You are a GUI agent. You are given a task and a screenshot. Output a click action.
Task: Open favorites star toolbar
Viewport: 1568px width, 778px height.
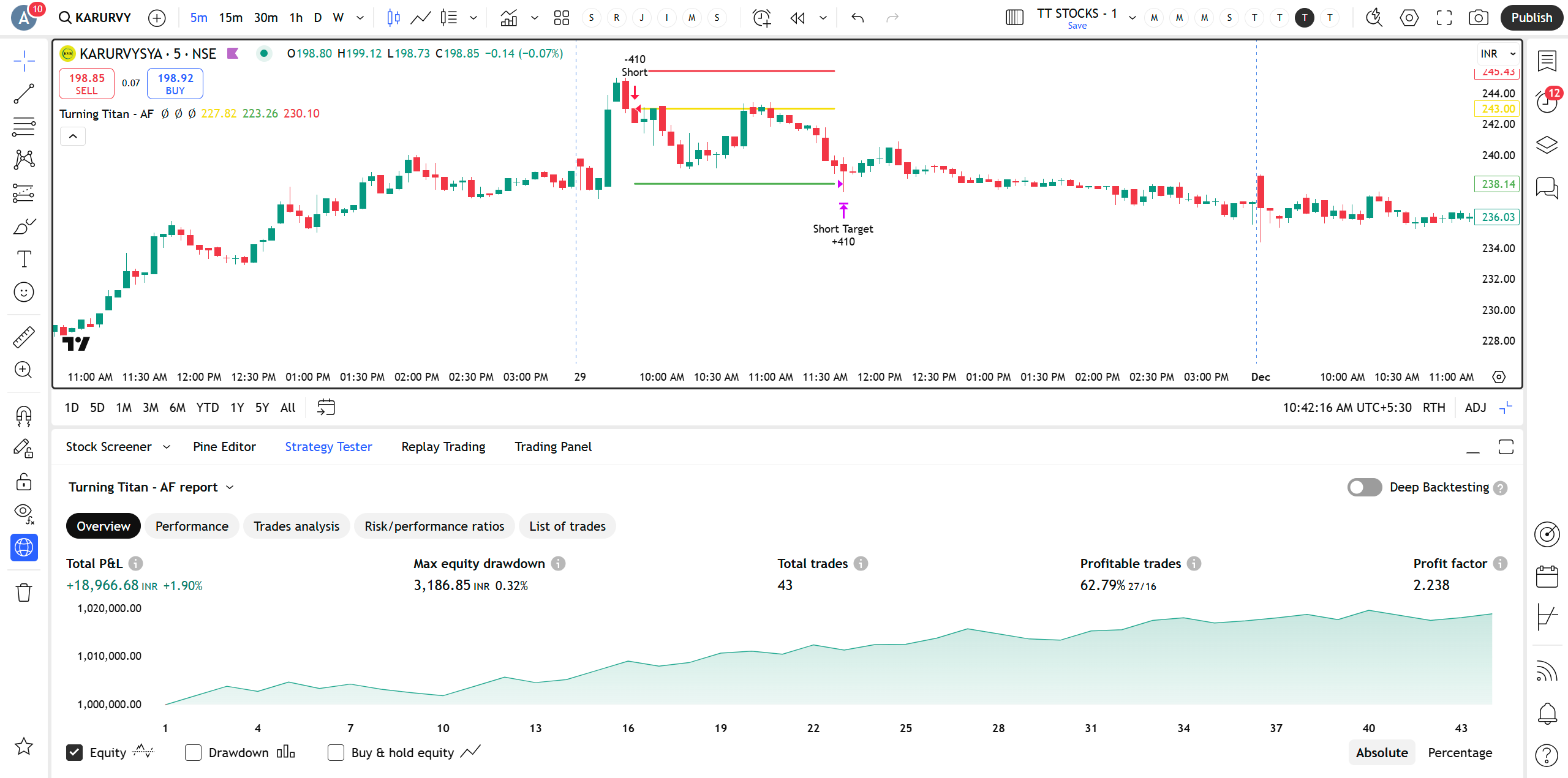click(24, 746)
